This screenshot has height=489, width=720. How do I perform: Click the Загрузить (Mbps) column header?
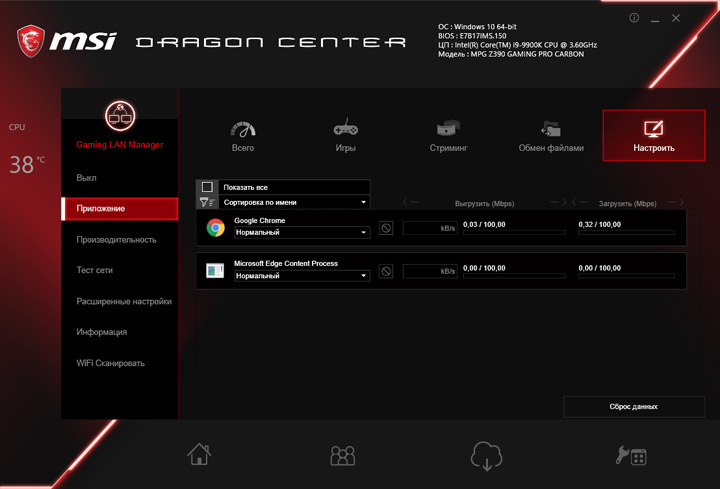[x=628, y=203]
